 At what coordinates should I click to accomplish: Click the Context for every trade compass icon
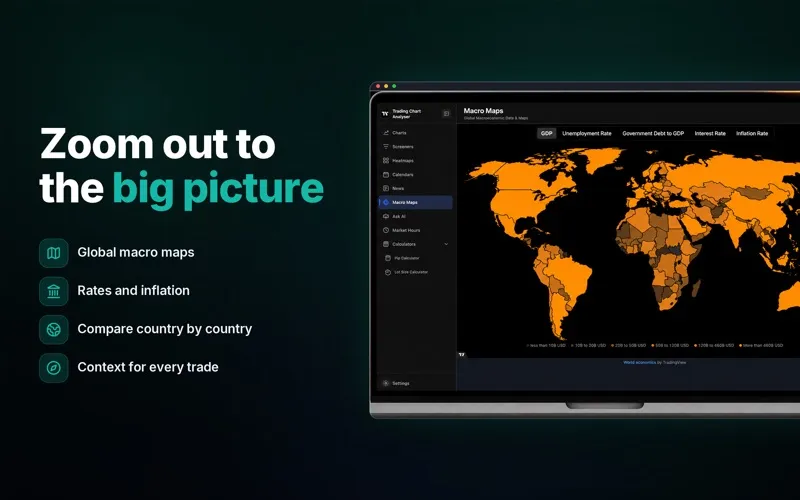pos(54,367)
